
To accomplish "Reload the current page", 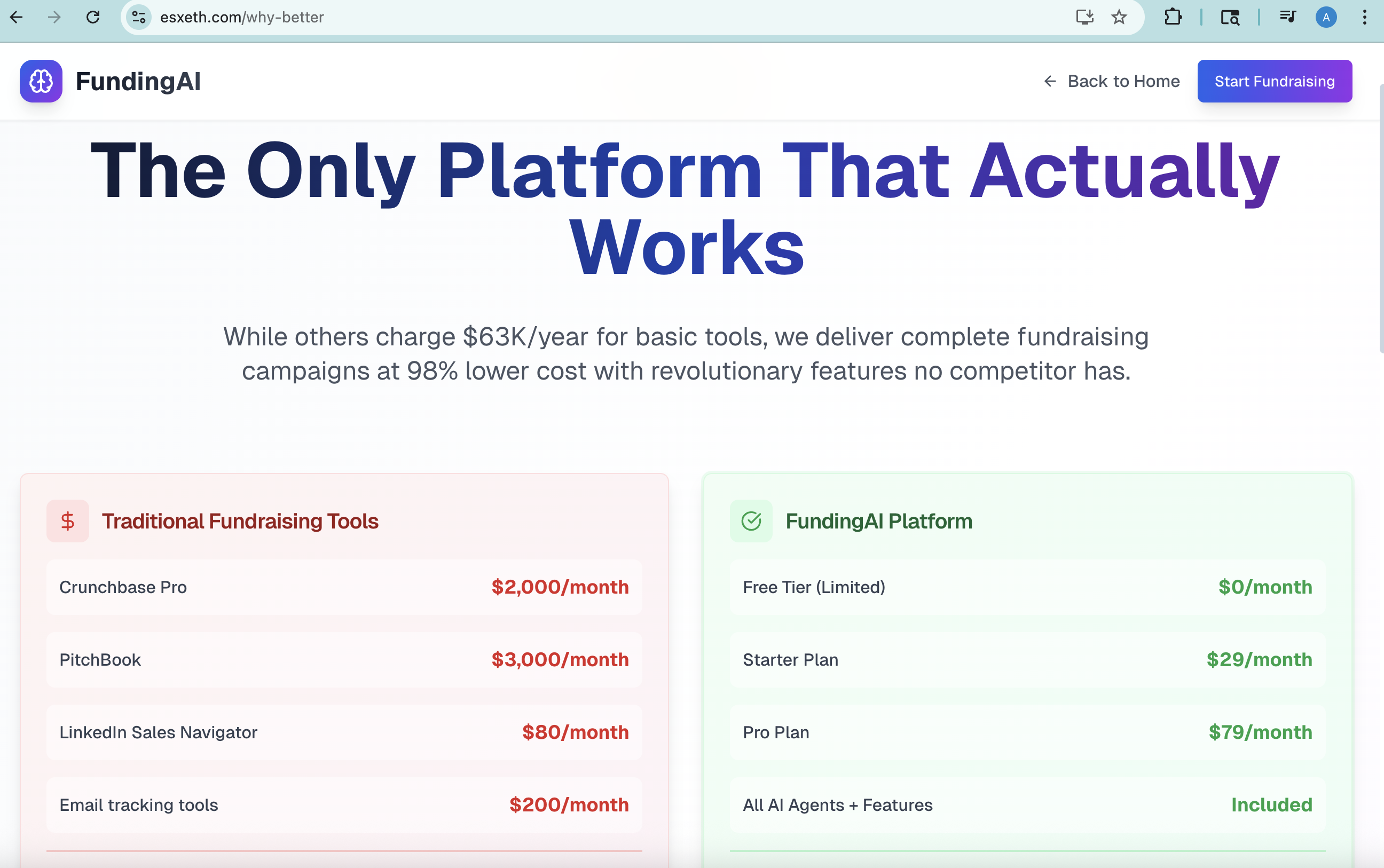I will pyautogui.click(x=93, y=17).
